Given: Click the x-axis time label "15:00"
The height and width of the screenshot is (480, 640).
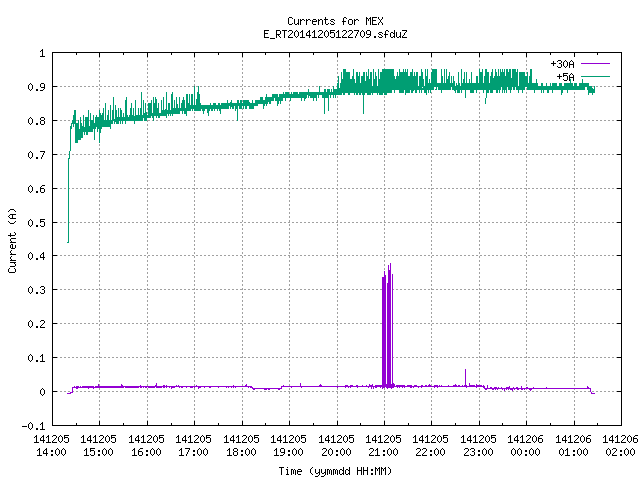Looking at the screenshot, I should pyautogui.click(x=98, y=452).
